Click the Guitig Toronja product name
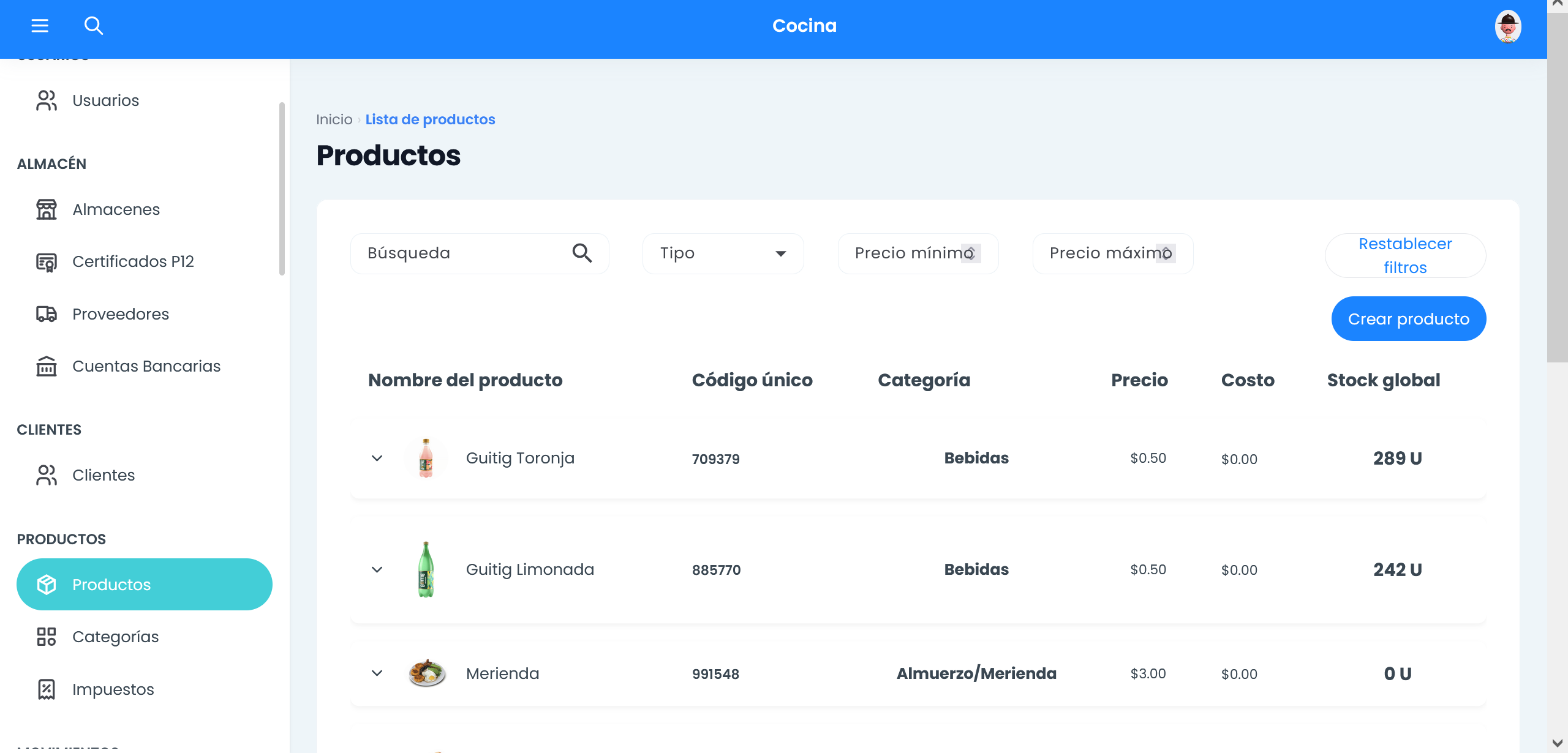Image resolution: width=1568 pixels, height=753 pixels. point(520,458)
